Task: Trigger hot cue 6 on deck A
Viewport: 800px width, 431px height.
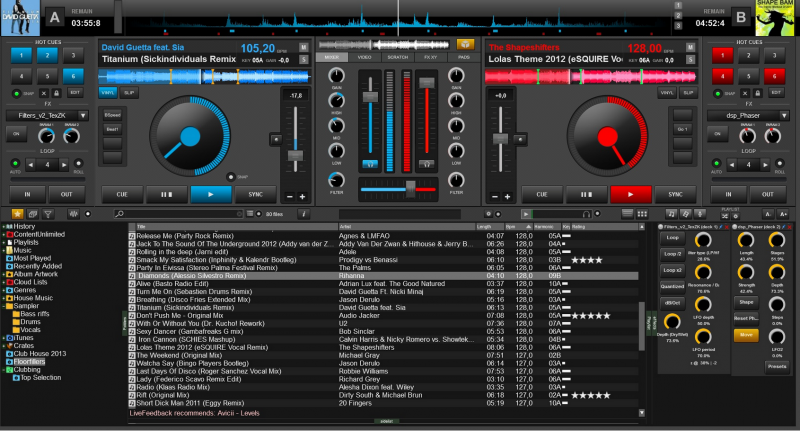Action: click(73, 76)
